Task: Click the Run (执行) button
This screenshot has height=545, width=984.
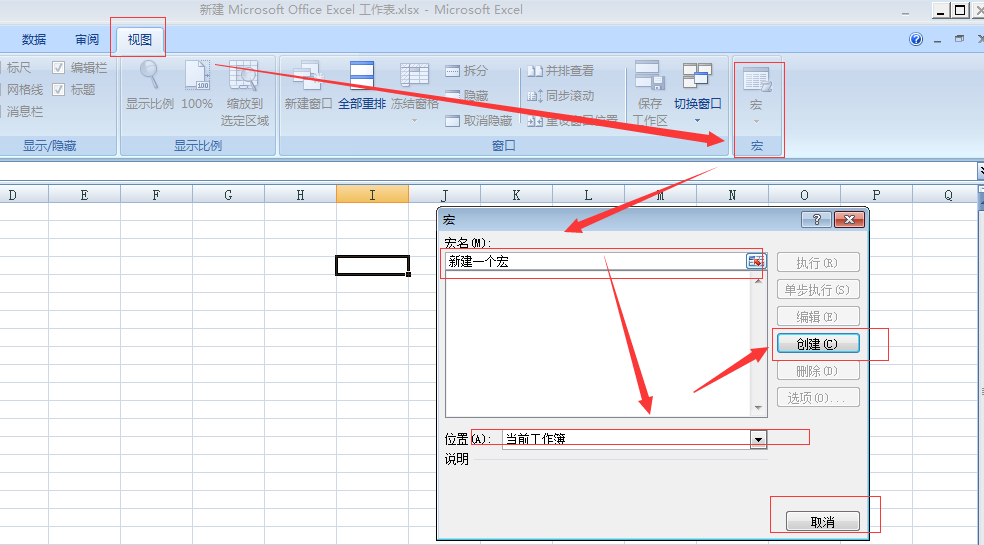Action: (818, 262)
